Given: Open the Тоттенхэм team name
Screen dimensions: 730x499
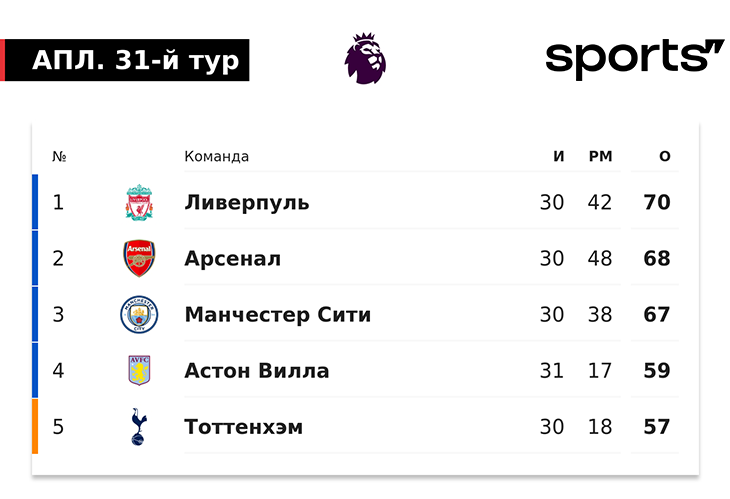Looking at the screenshot, I should pos(243,427).
